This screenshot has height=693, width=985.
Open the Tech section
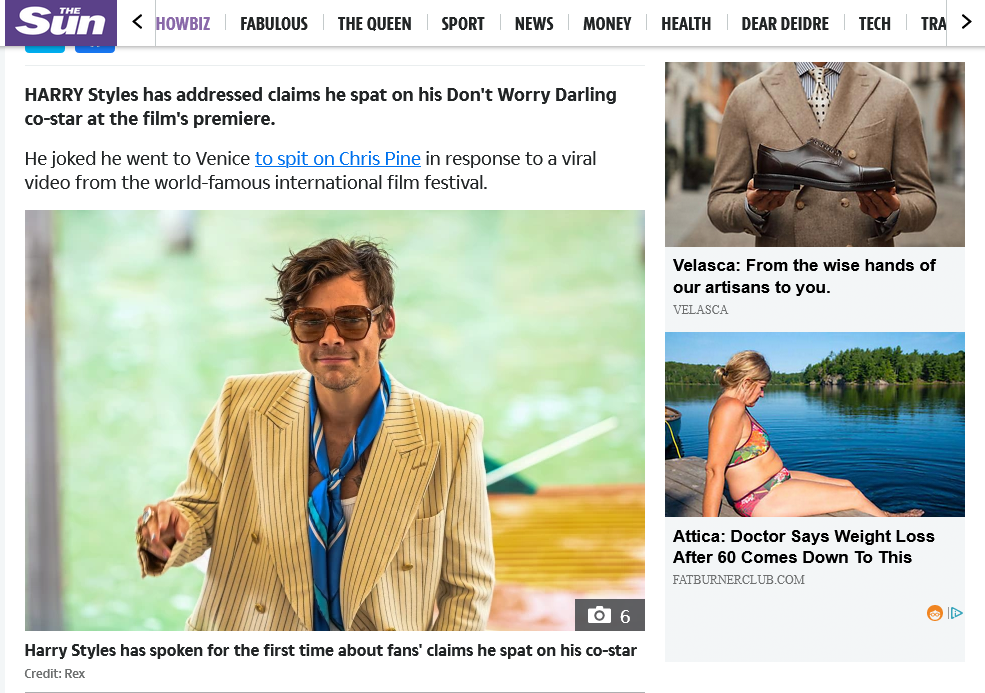point(874,24)
